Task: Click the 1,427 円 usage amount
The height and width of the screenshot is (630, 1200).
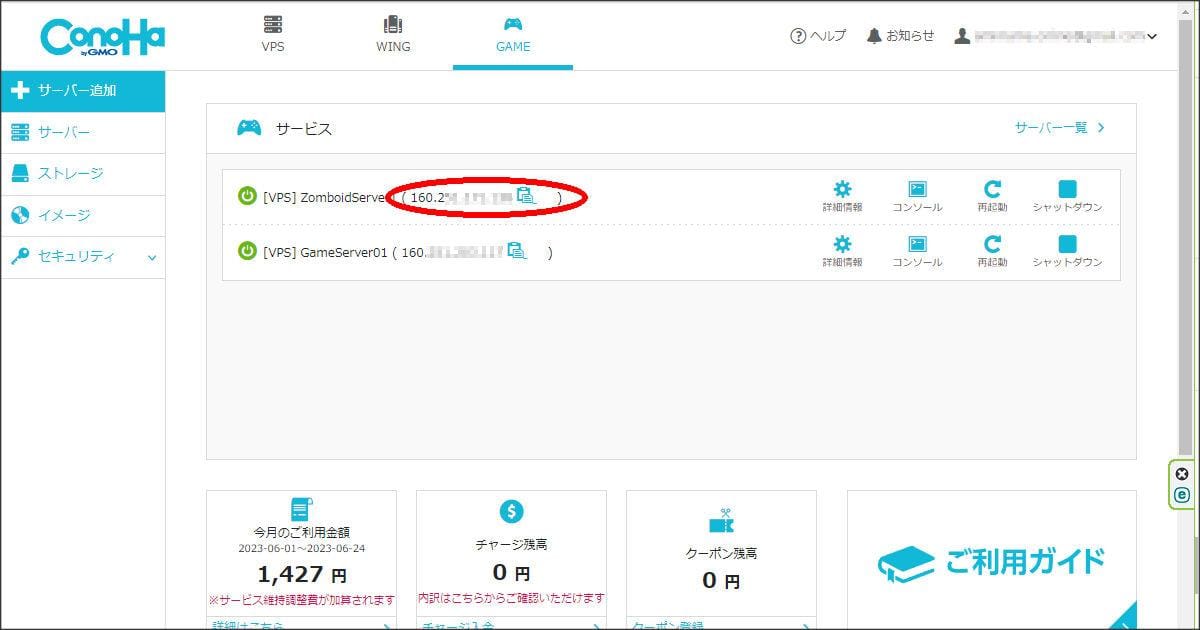Action: [x=302, y=575]
